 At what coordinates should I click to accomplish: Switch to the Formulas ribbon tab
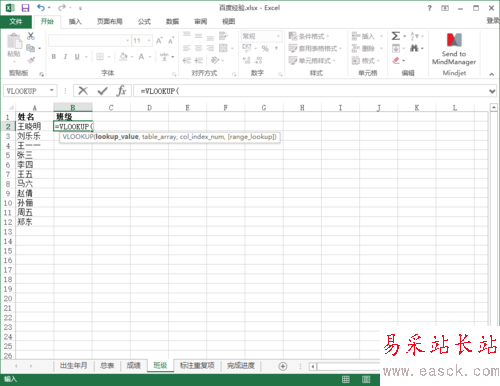[144, 22]
